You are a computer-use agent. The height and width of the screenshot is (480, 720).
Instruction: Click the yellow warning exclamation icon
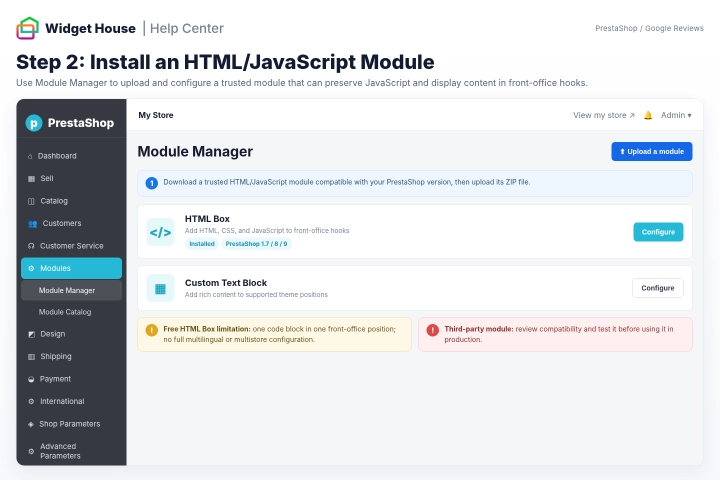point(152,330)
